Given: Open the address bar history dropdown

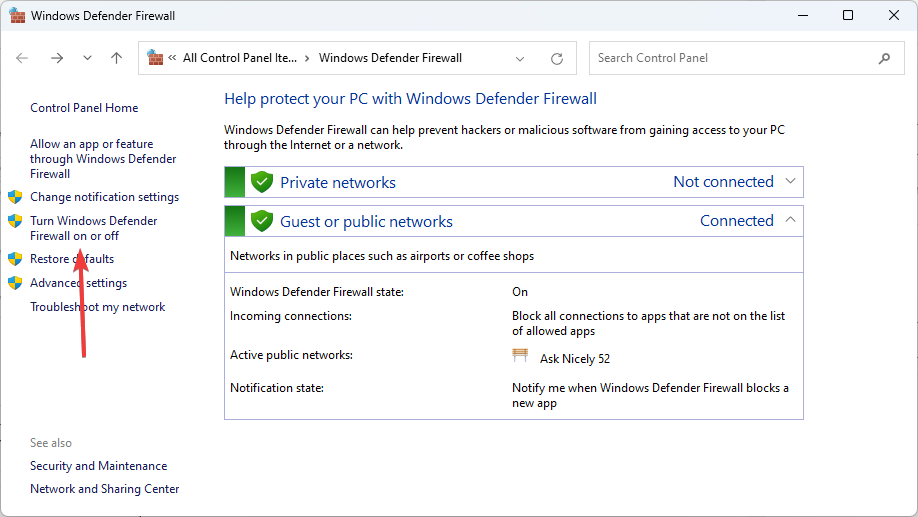Looking at the screenshot, I should pyautogui.click(x=520, y=59).
